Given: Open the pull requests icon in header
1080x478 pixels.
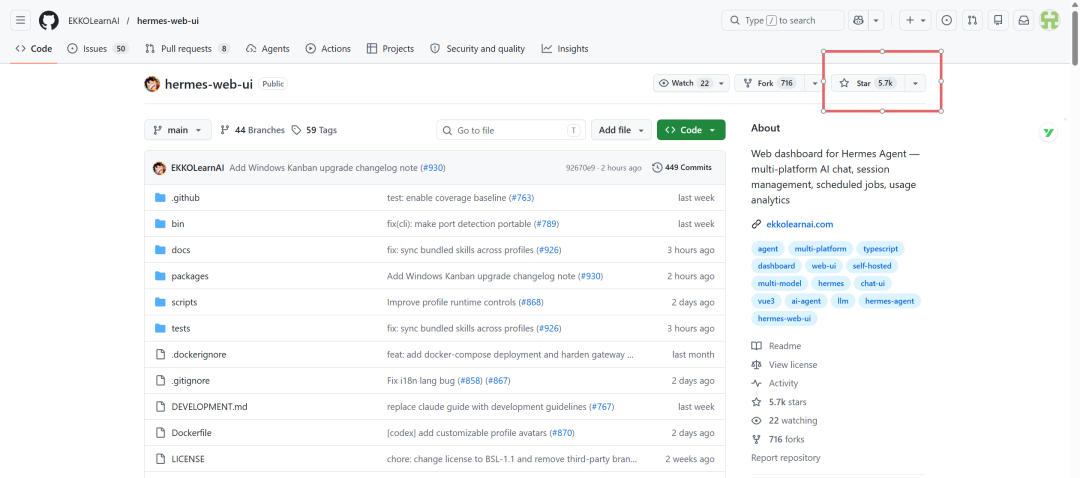Looking at the screenshot, I should (x=972, y=21).
